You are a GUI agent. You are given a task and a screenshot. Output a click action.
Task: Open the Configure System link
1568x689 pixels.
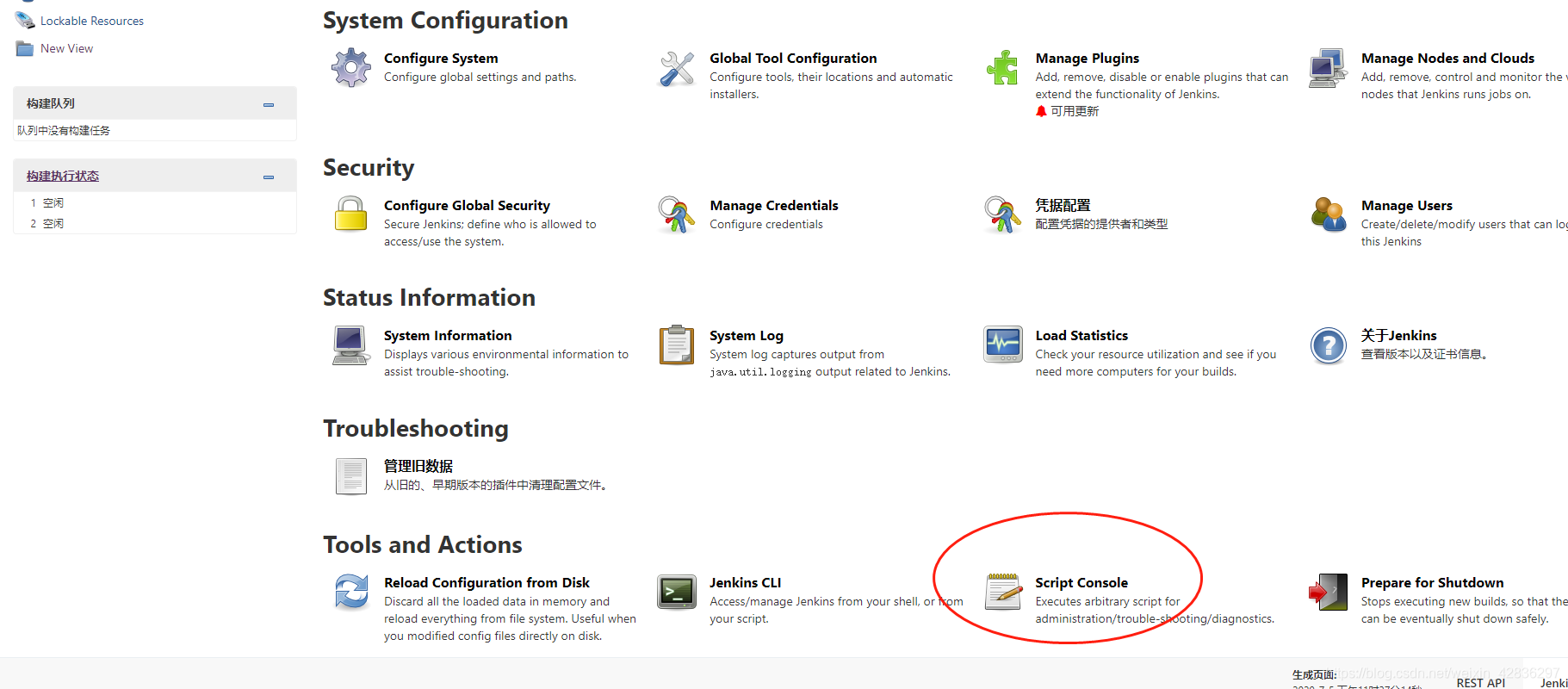(441, 58)
